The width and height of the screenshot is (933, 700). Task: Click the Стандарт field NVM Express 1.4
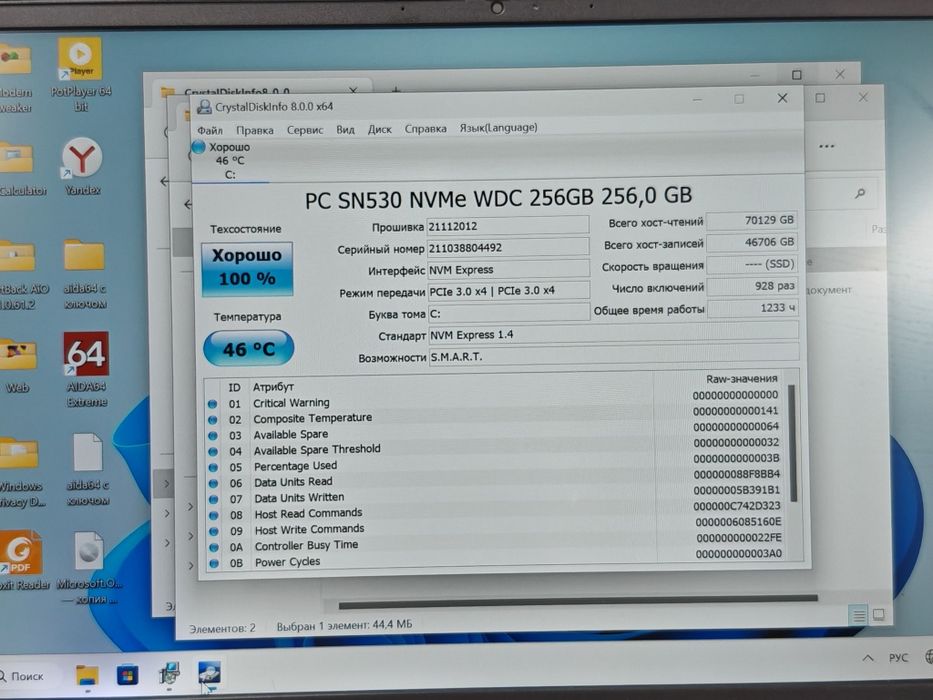pyautogui.click(x=613, y=333)
